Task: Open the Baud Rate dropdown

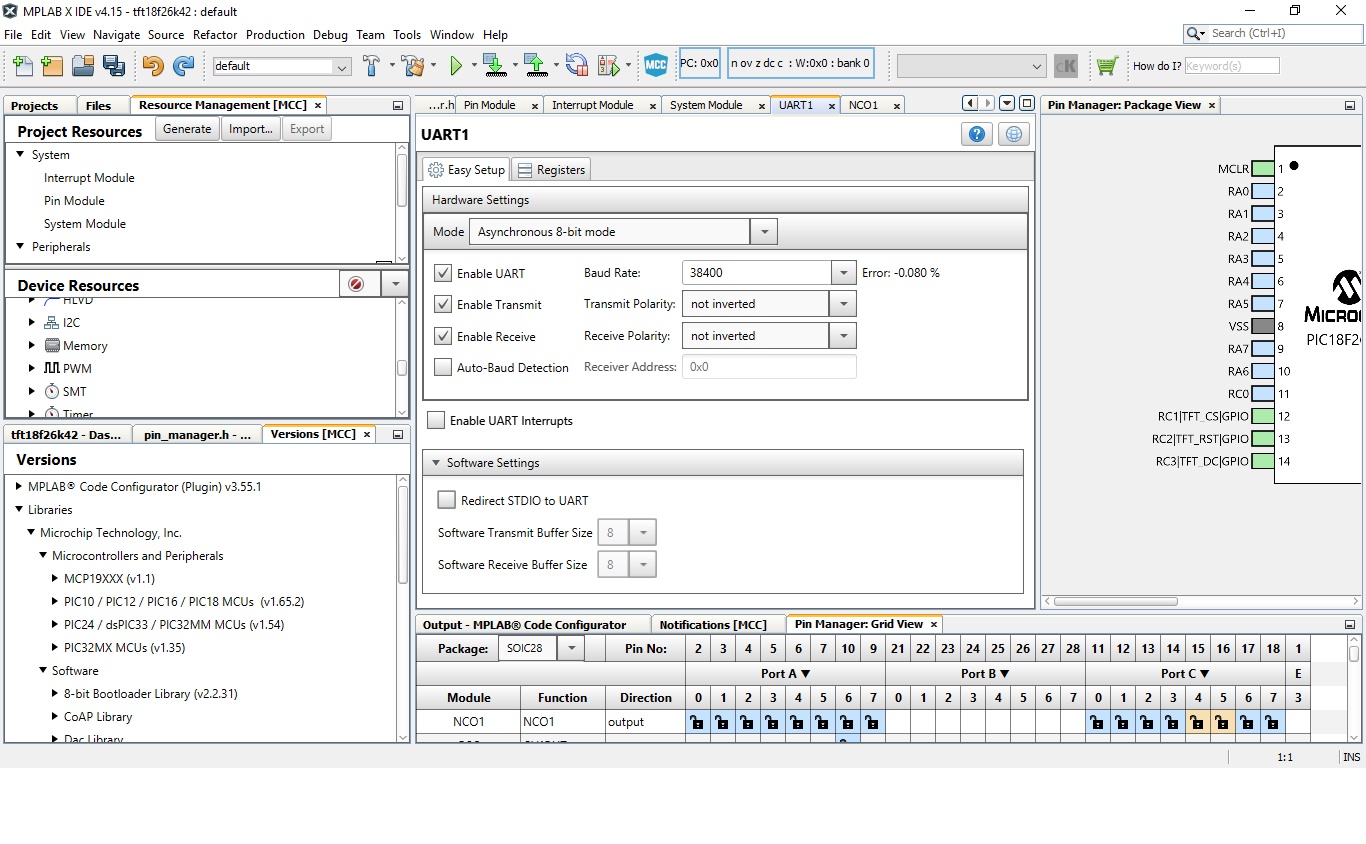Action: [x=844, y=272]
